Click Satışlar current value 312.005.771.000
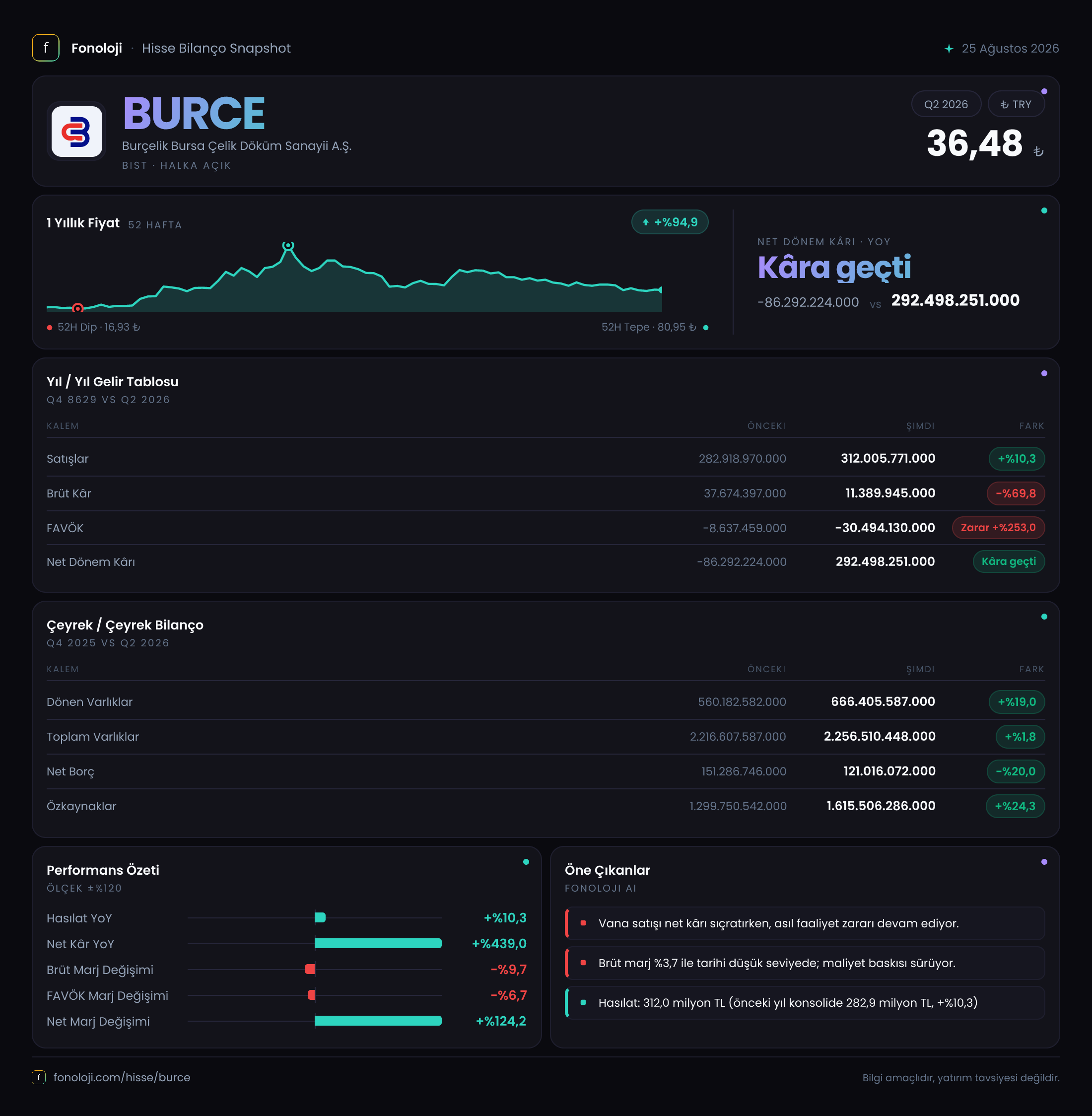The image size is (1092, 1116). point(888,458)
